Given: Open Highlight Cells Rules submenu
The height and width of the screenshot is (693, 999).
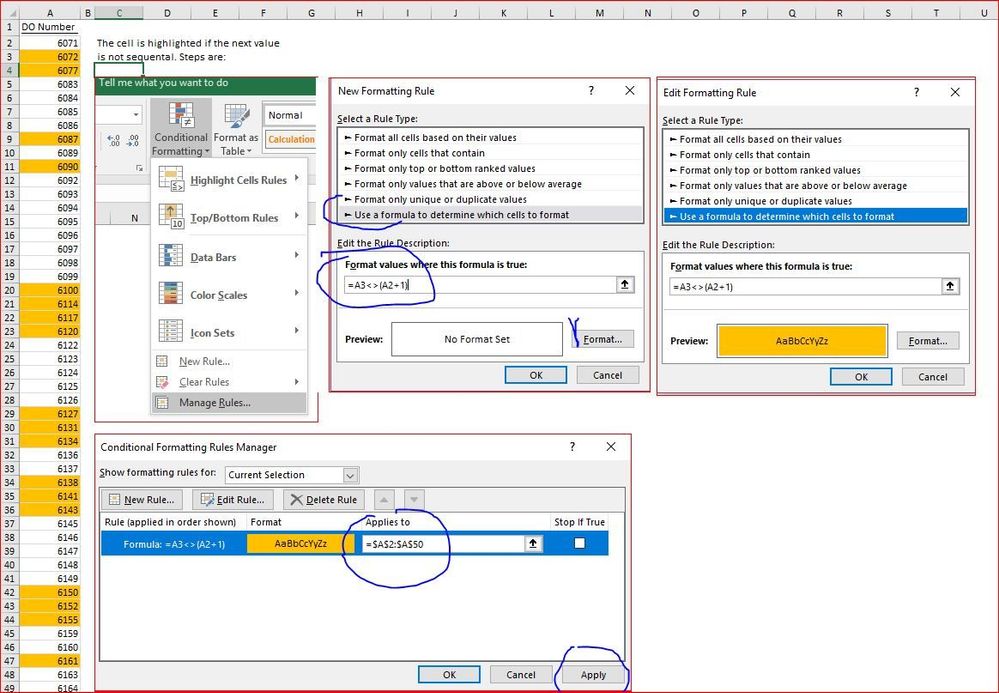Looking at the screenshot, I should (229, 180).
